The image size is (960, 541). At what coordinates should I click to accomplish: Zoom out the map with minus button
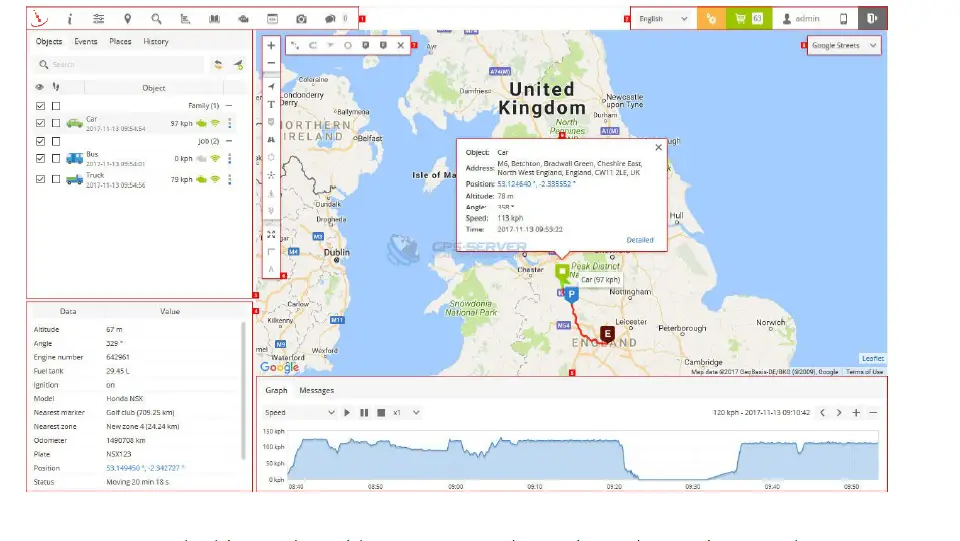[271, 62]
